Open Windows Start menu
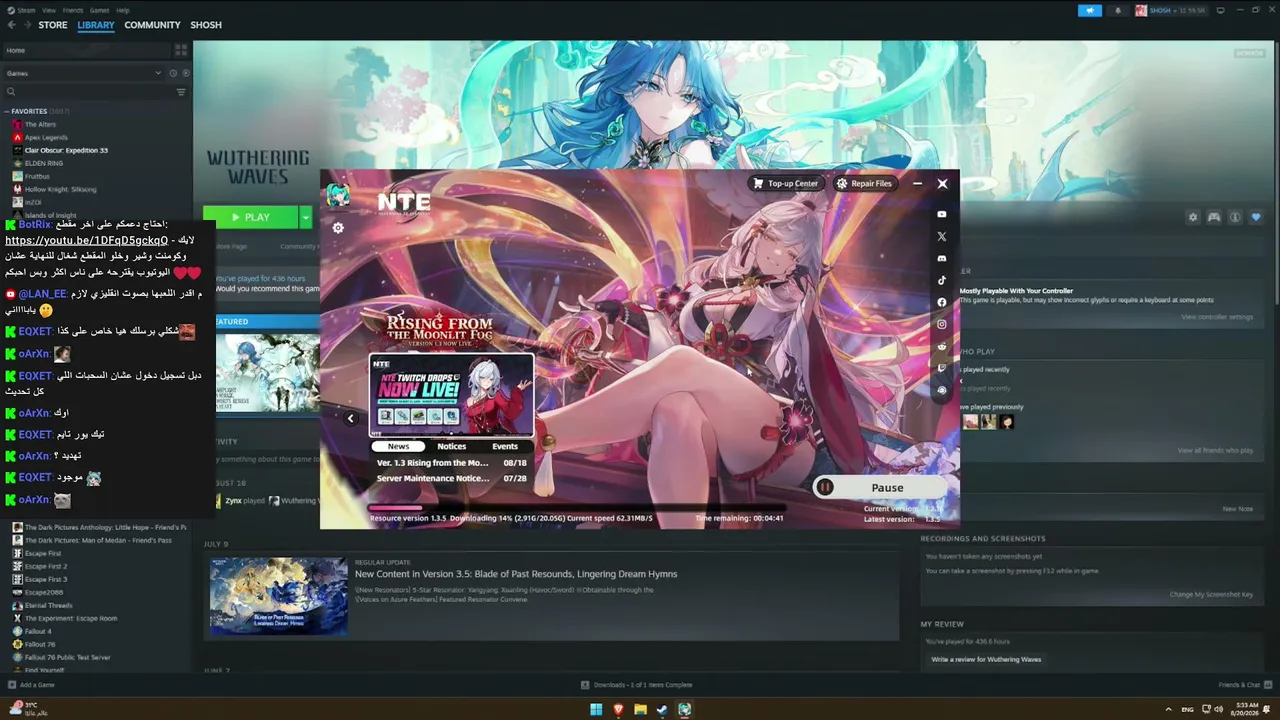 point(596,710)
